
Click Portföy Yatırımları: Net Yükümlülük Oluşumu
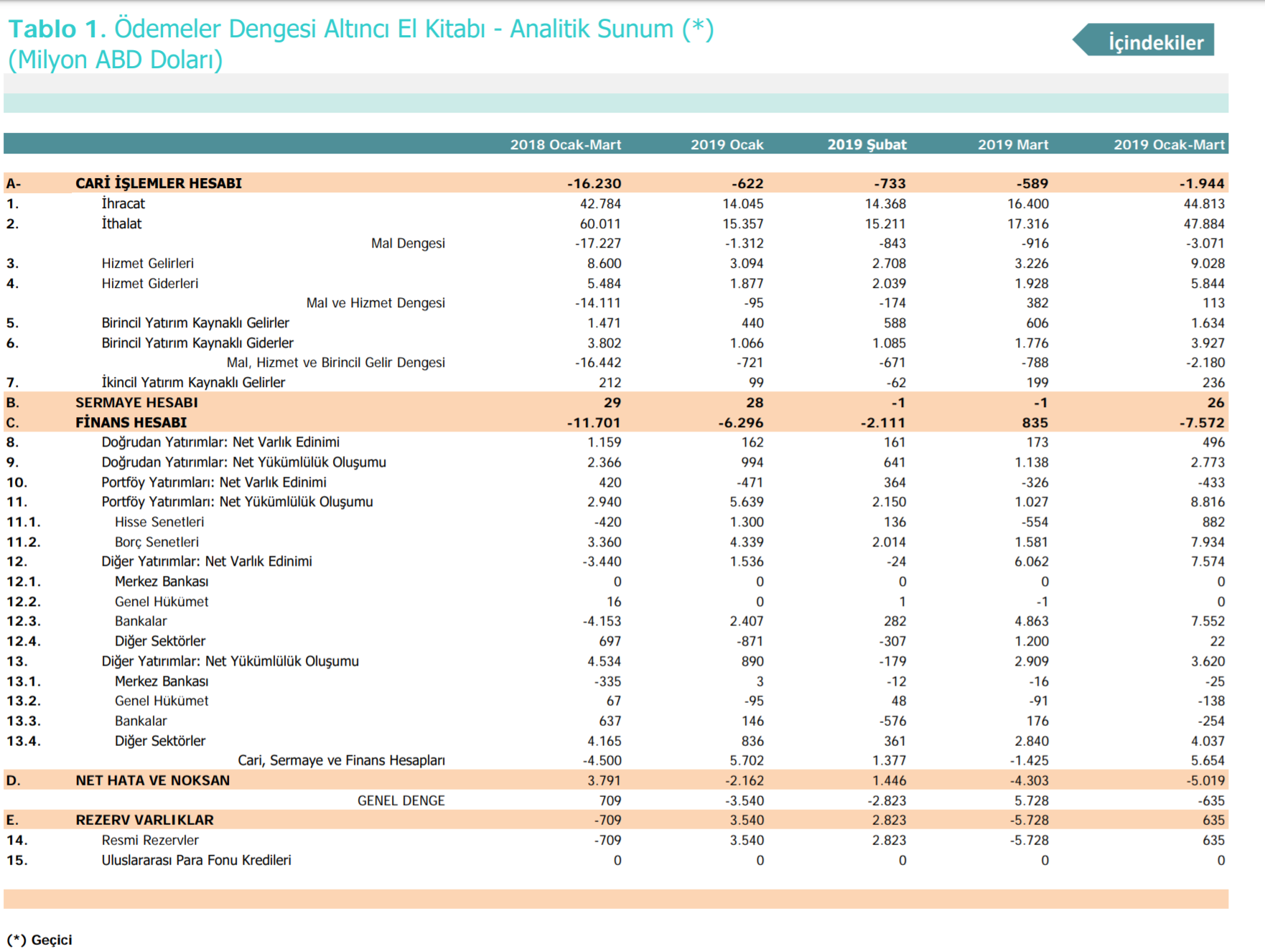click(237, 502)
